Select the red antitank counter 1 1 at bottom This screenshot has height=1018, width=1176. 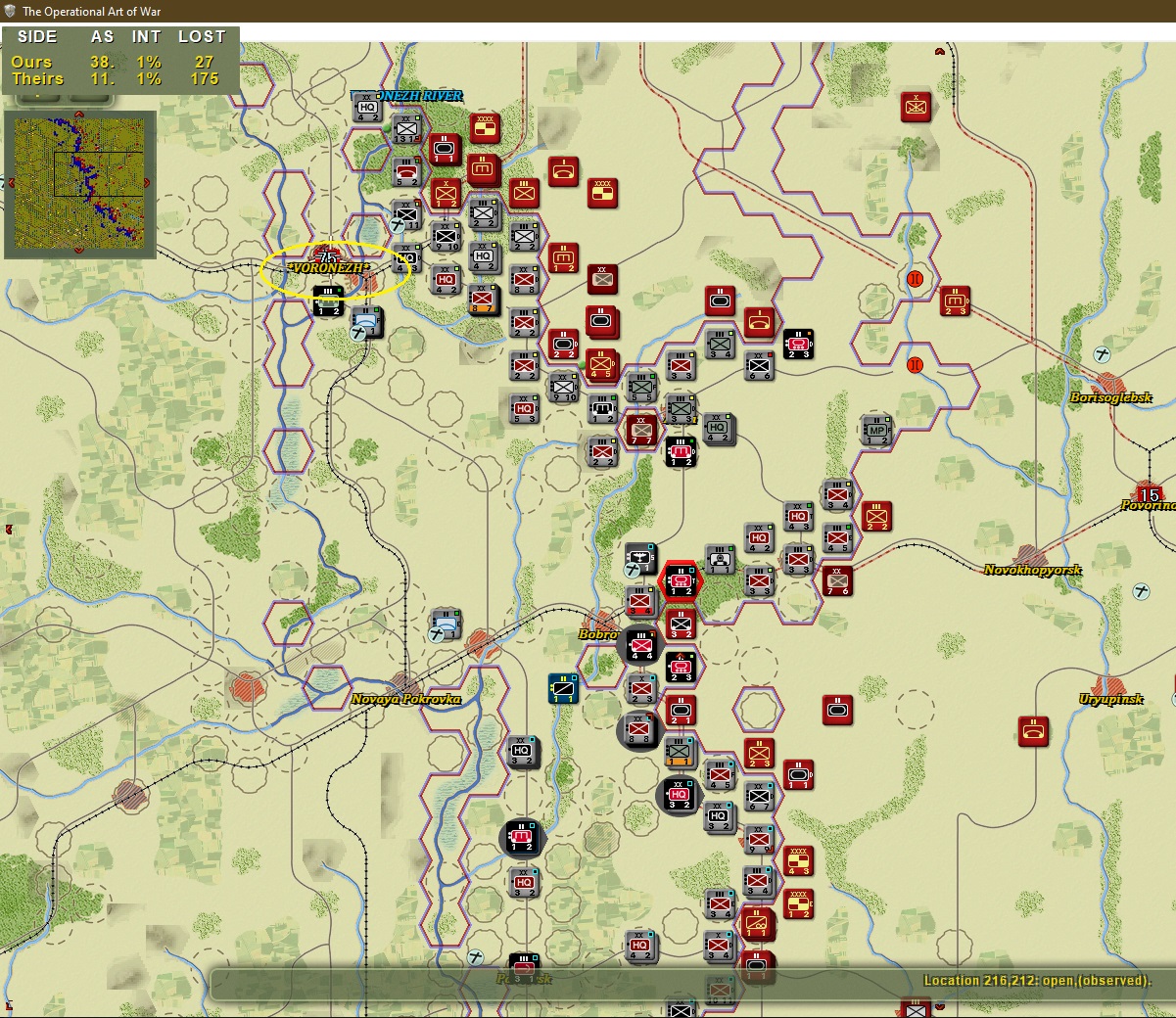[757, 922]
